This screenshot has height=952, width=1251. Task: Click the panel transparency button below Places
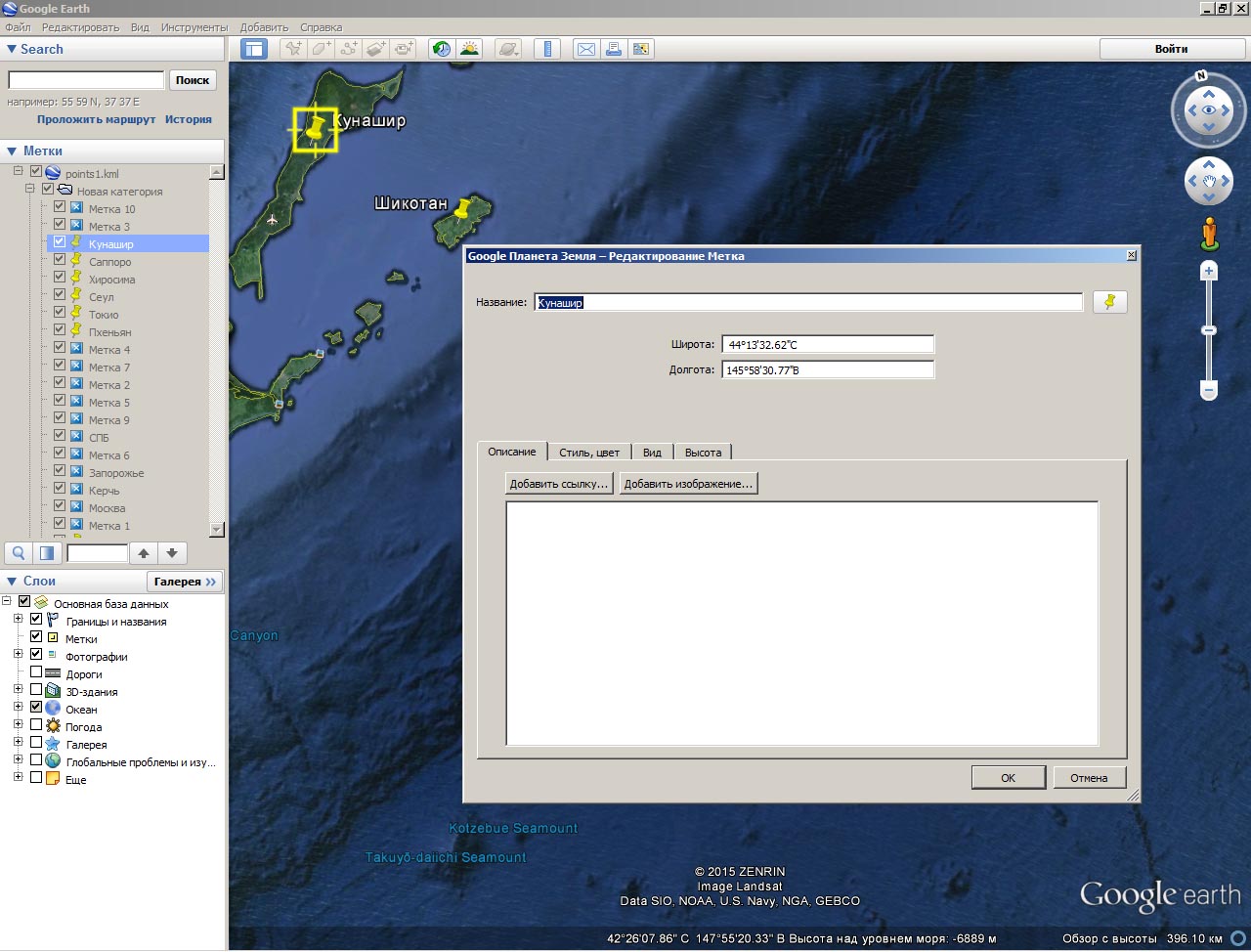pos(47,553)
